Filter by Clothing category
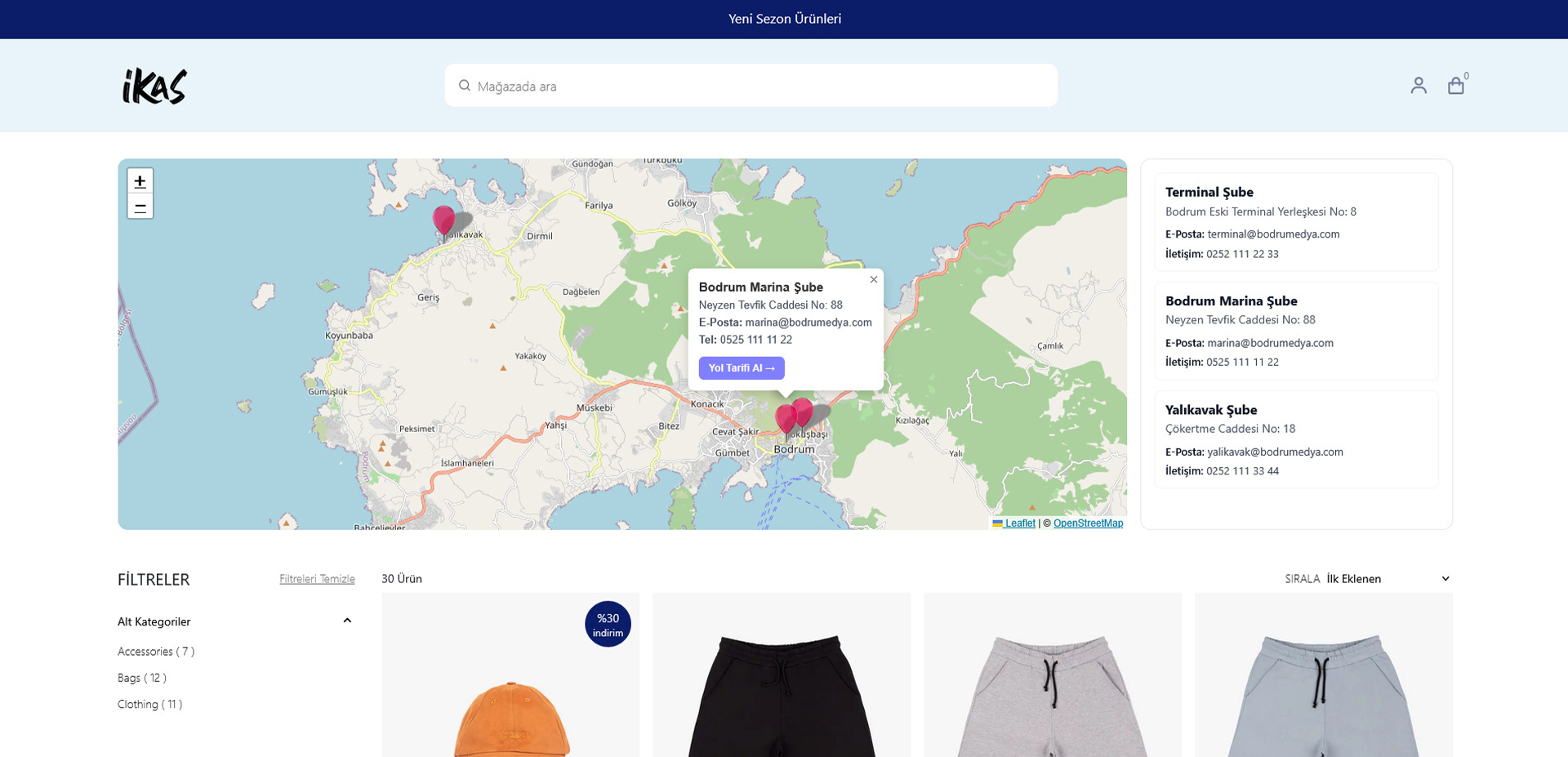Viewport: 1568px width, 757px height. [149, 704]
